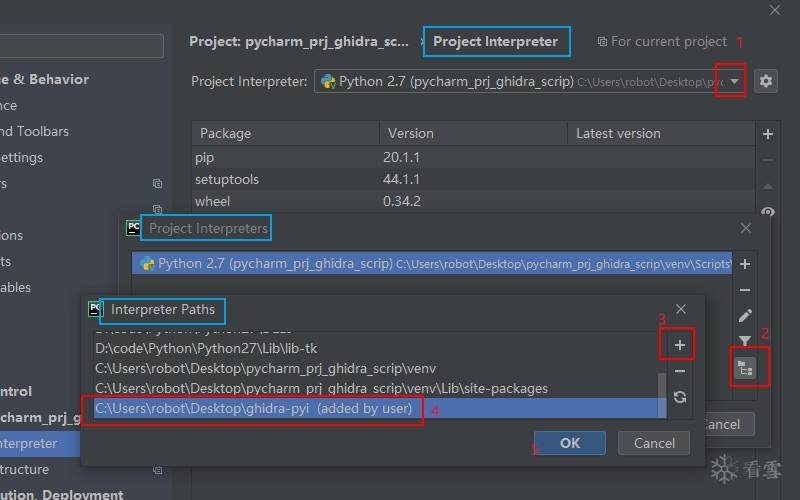Add a package with the package table plus icon
800x500 pixels.
coord(768,134)
